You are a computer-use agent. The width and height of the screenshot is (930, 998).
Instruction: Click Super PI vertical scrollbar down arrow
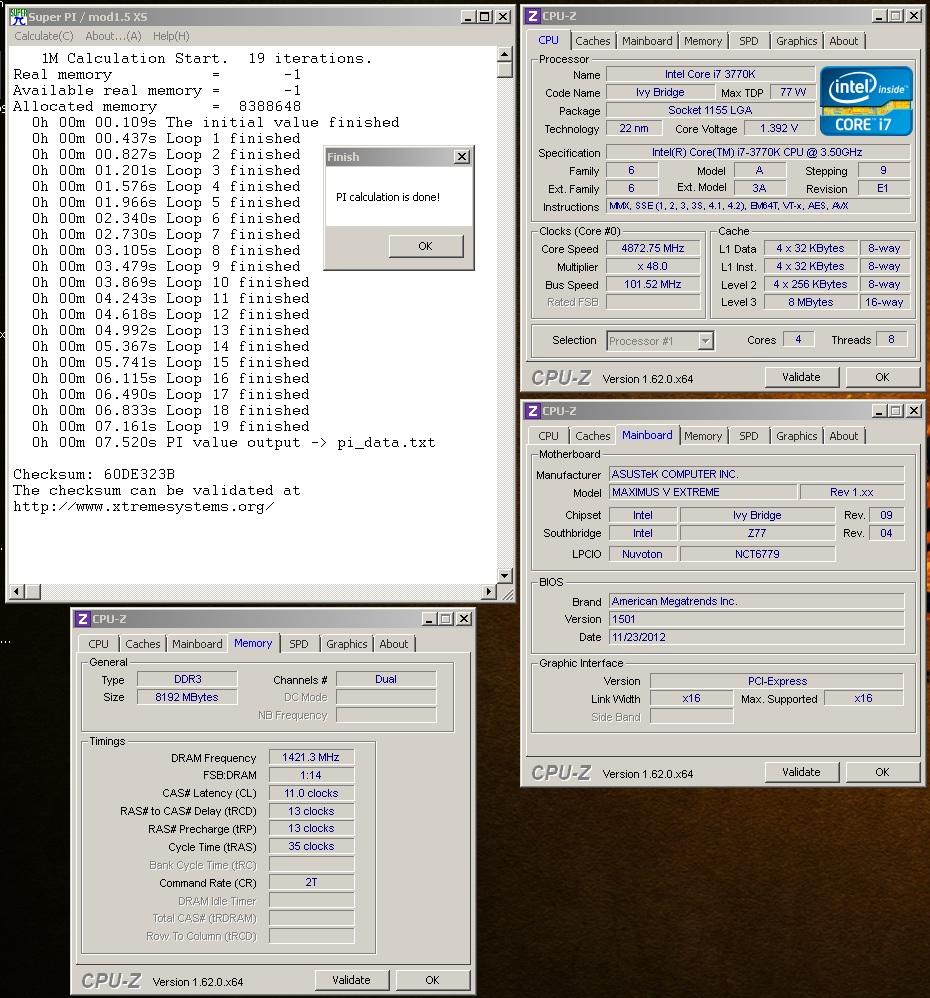505,575
